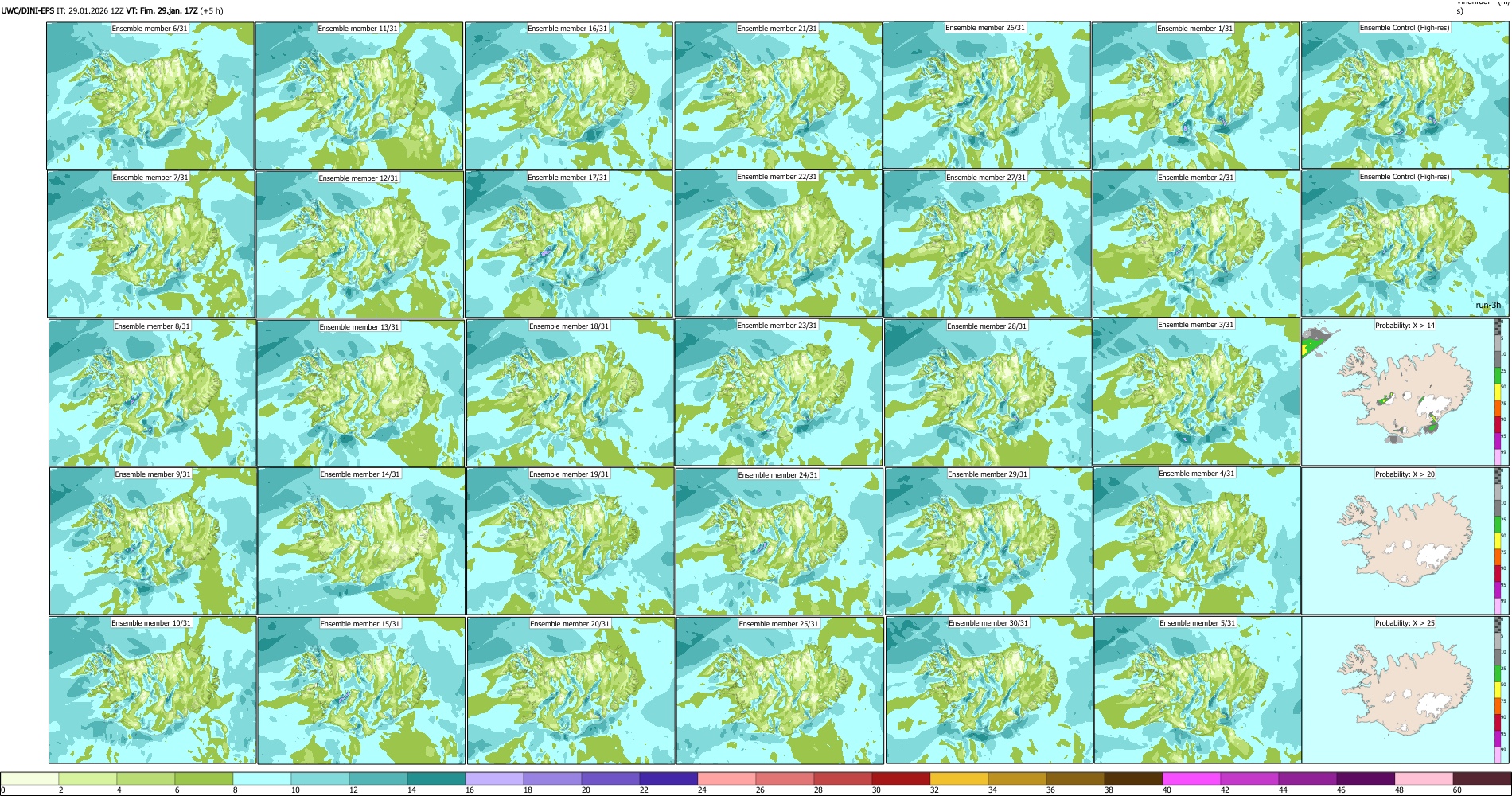Open the Ensemble member 16/31 map
The image size is (1512, 796).
tap(569, 96)
